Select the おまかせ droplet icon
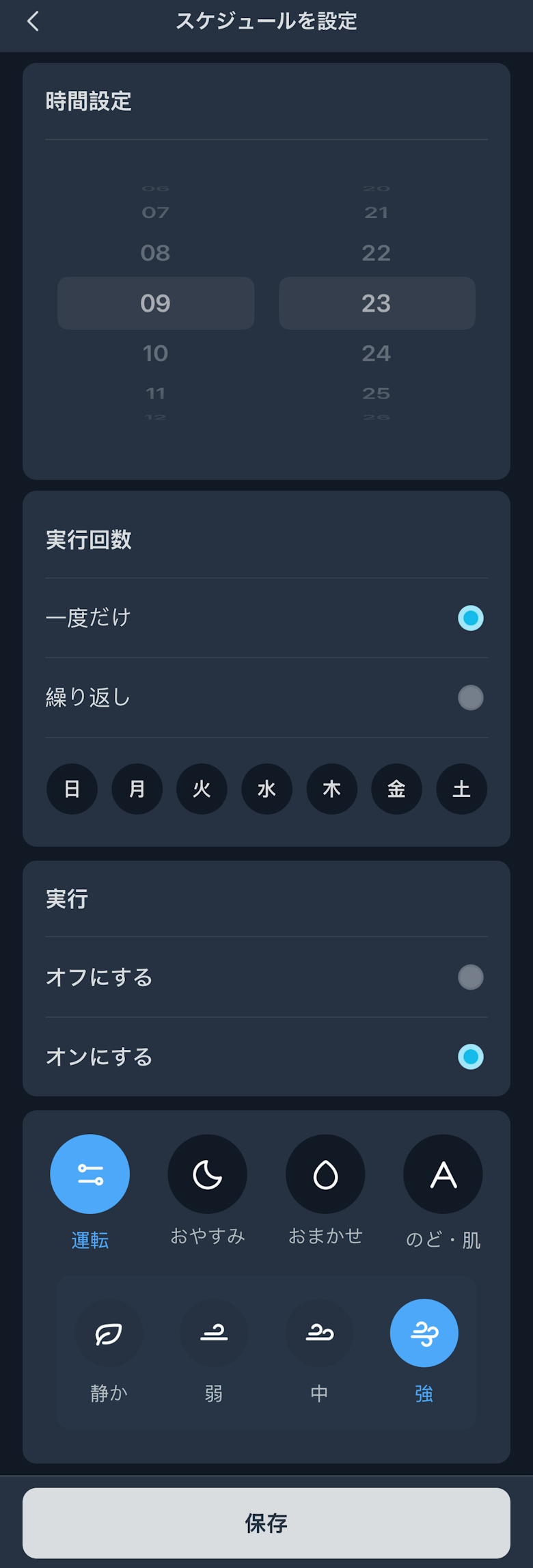Image resolution: width=533 pixels, height=1568 pixels. pos(325,1174)
